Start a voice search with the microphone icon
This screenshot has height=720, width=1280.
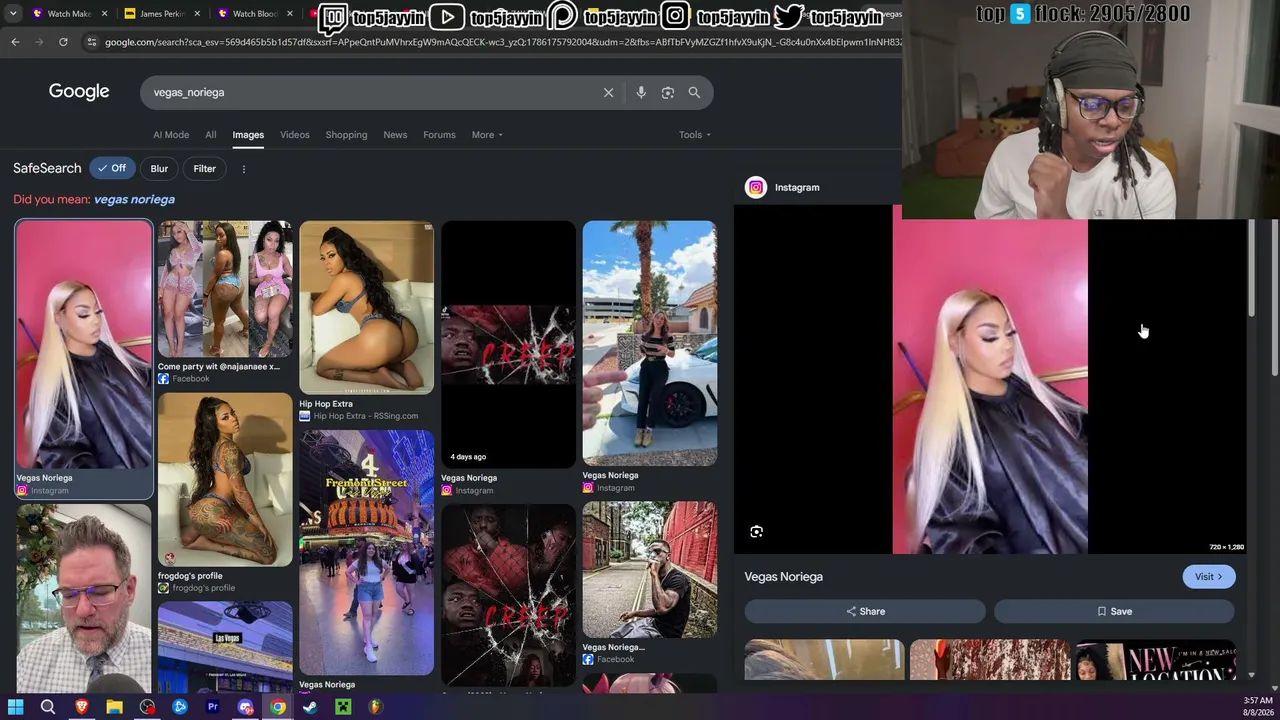(641, 92)
